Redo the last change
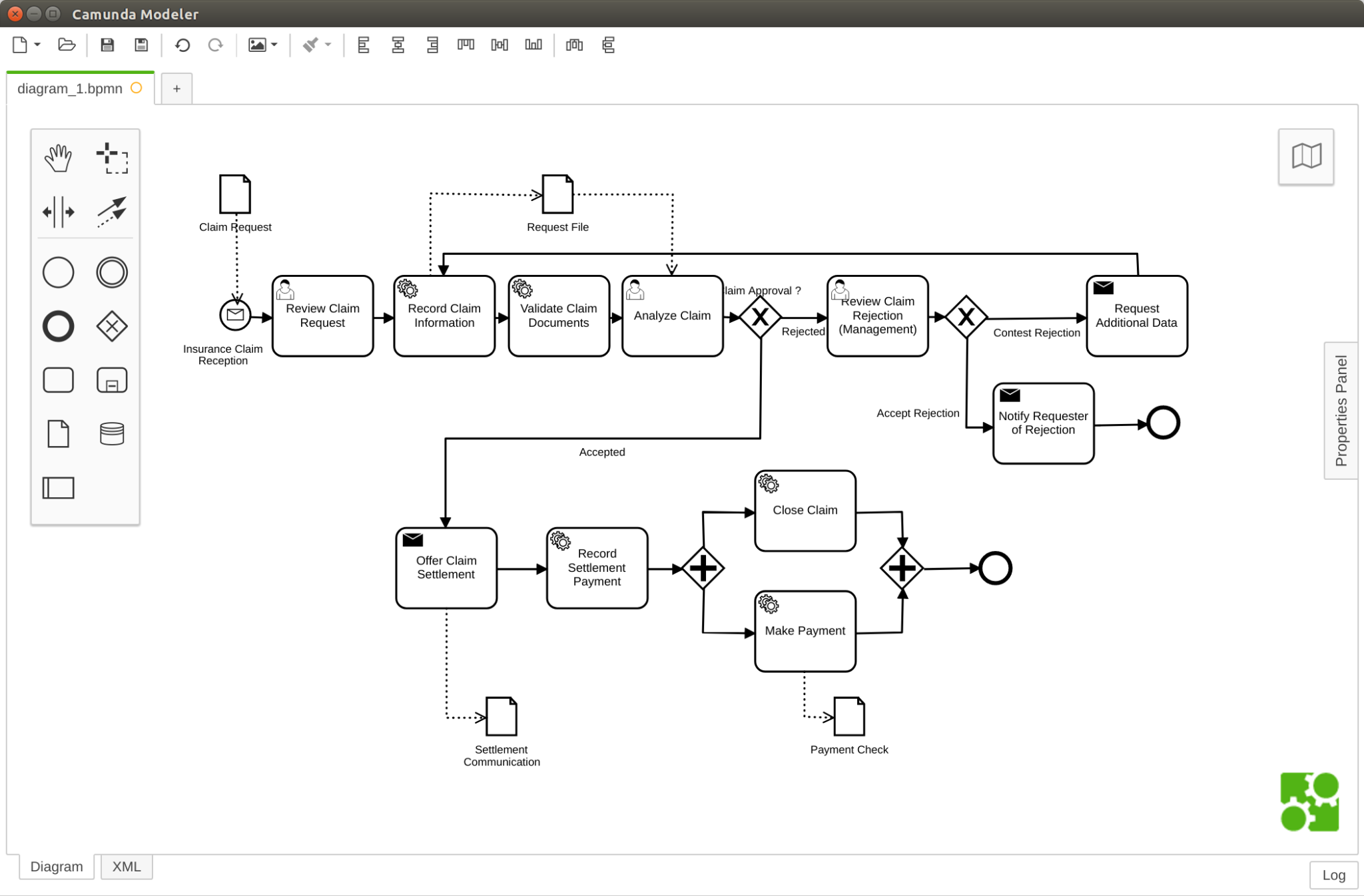The width and height of the screenshot is (1364, 896). point(215,45)
